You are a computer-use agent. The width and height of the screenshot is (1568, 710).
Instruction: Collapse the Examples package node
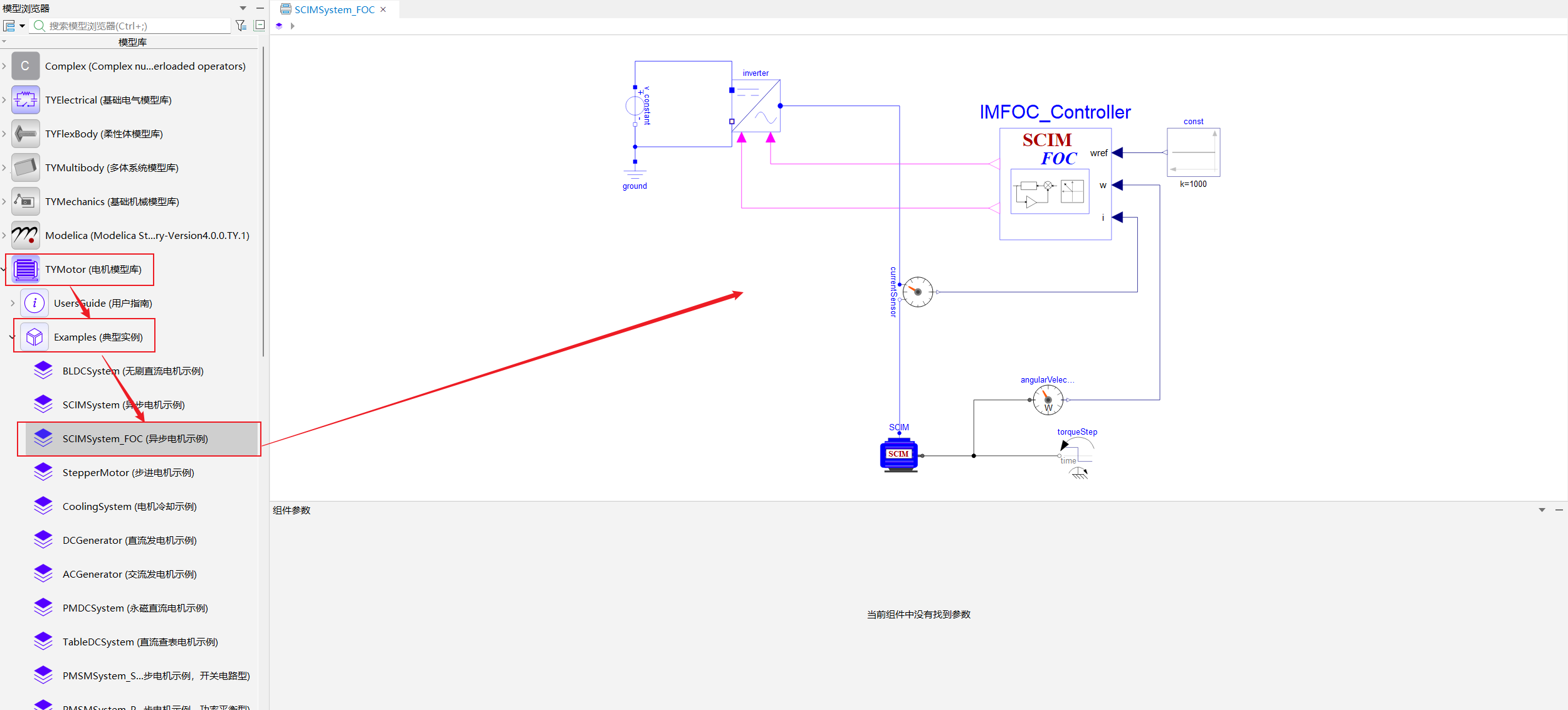pyautogui.click(x=12, y=337)
